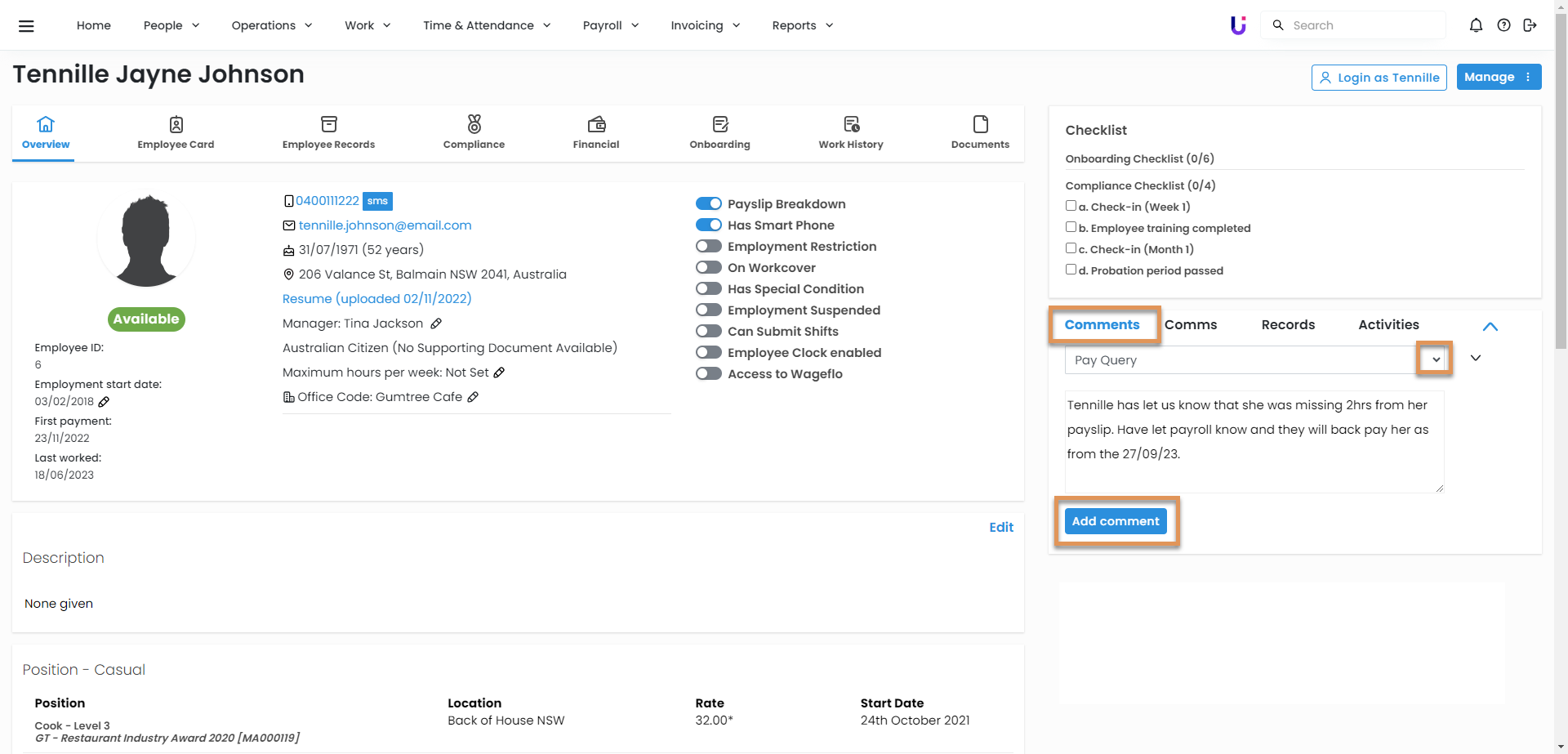Enable the On Workcover toggle
The image size is (1568, 754).
(708, 268)
